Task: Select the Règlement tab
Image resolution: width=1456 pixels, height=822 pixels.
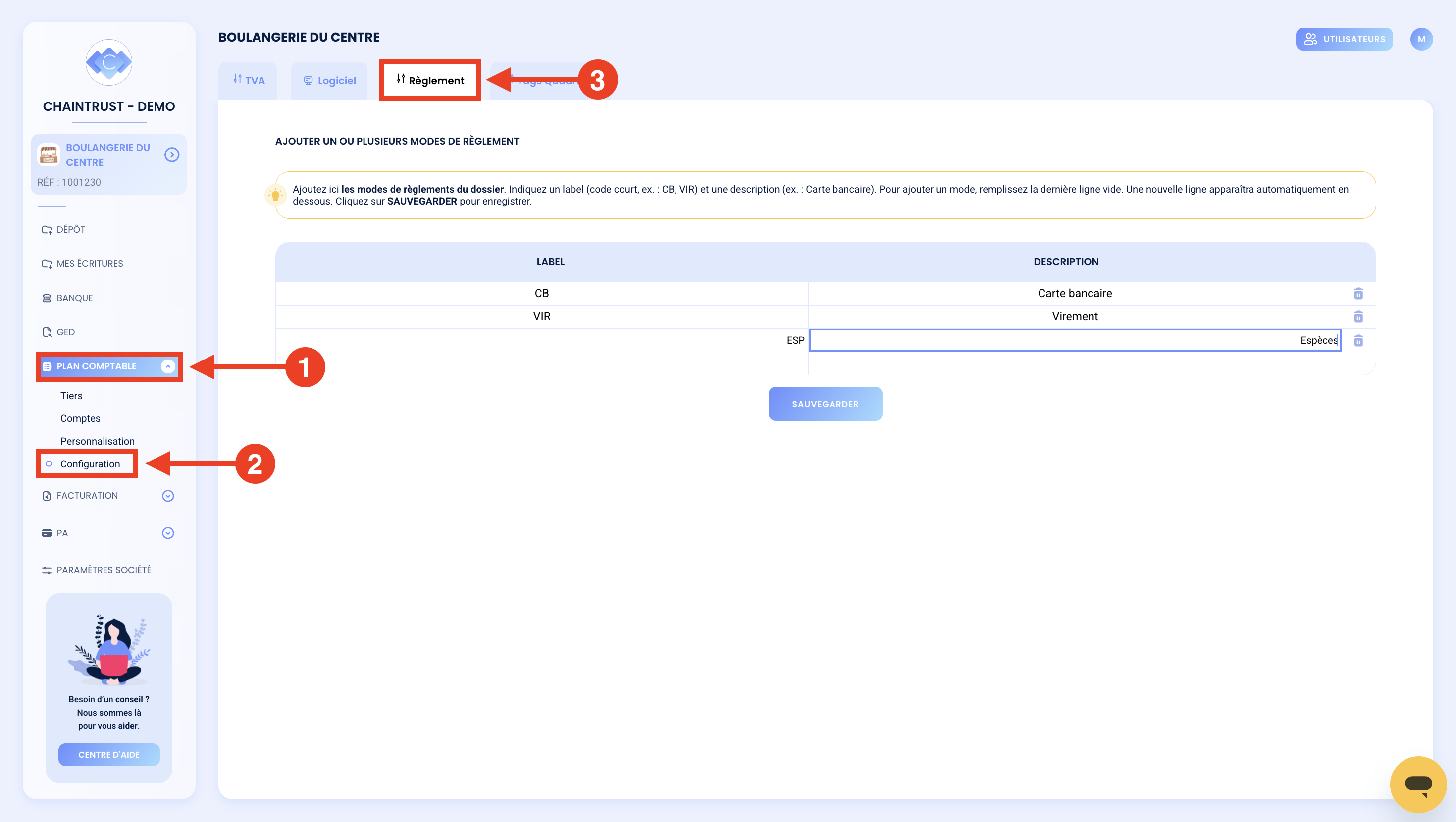Action: pos(430,80)
